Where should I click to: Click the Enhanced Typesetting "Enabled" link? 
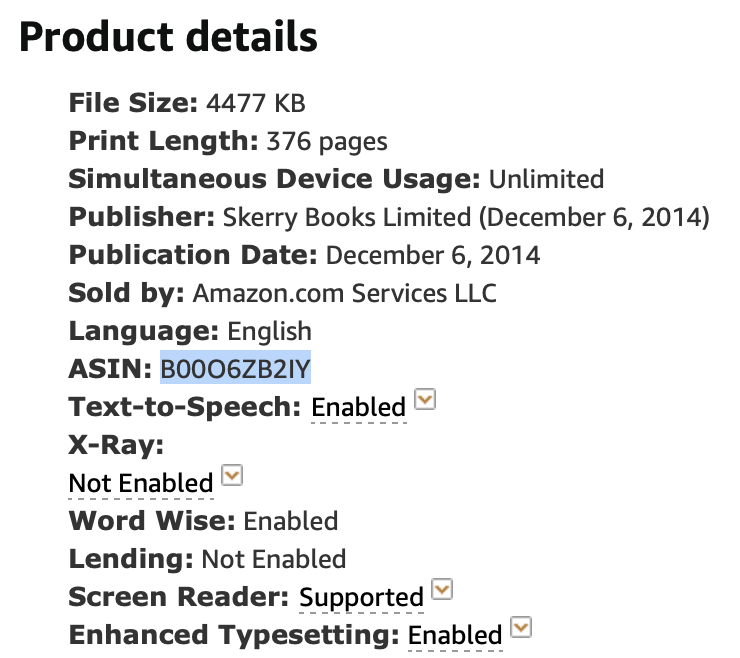(x=455, y=635)
